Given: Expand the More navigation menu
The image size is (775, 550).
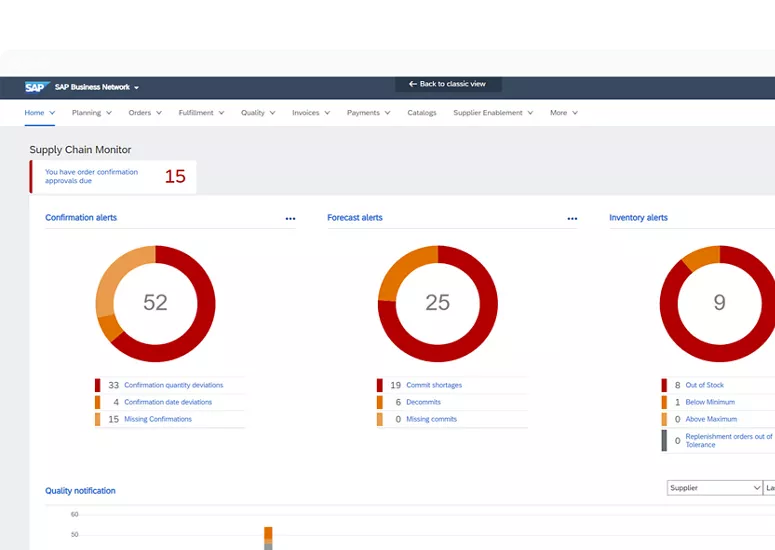Looking at the screenshot, I should (x=563, y=113).
